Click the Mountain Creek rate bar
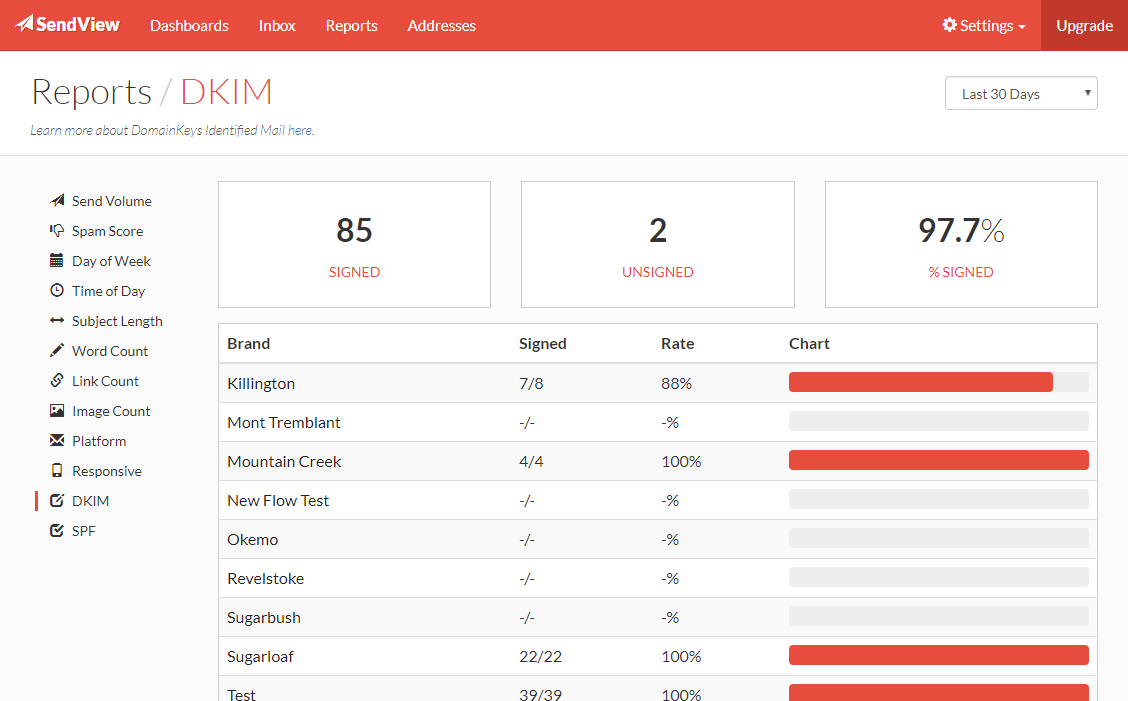The width and height of the screenshot is (1128, 701). [x=938, y=460]
